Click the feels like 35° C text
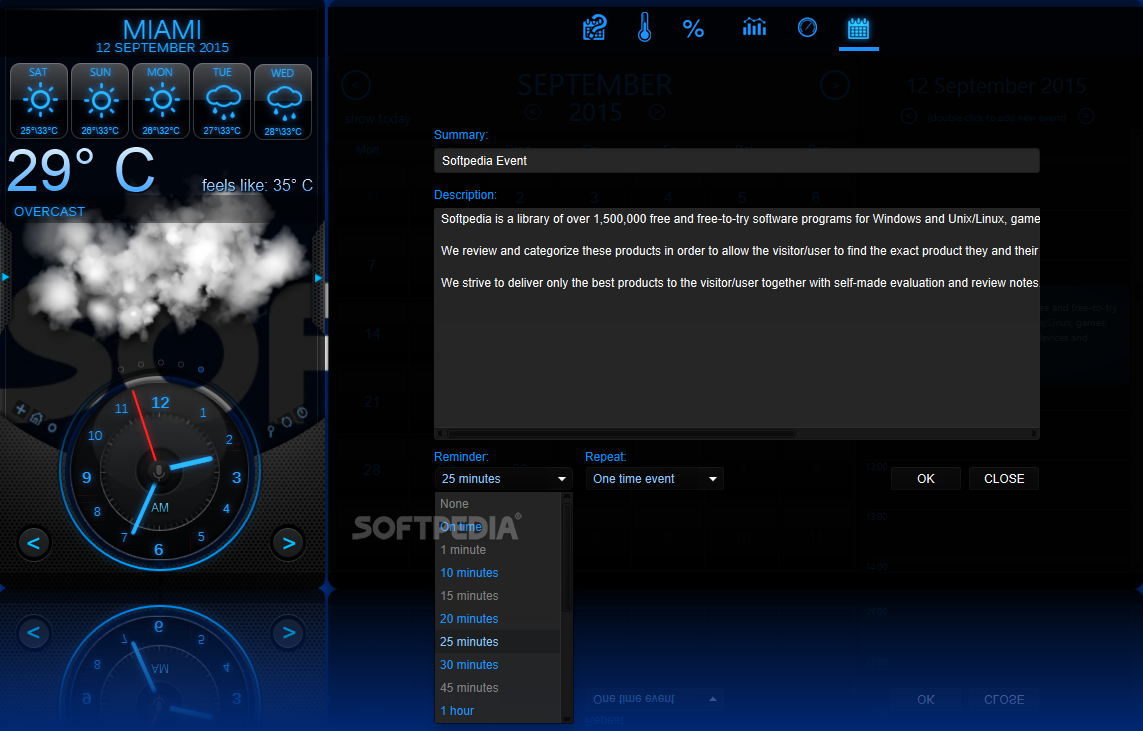This screenshot has height=731, width=1143. (x=257, y=185)
